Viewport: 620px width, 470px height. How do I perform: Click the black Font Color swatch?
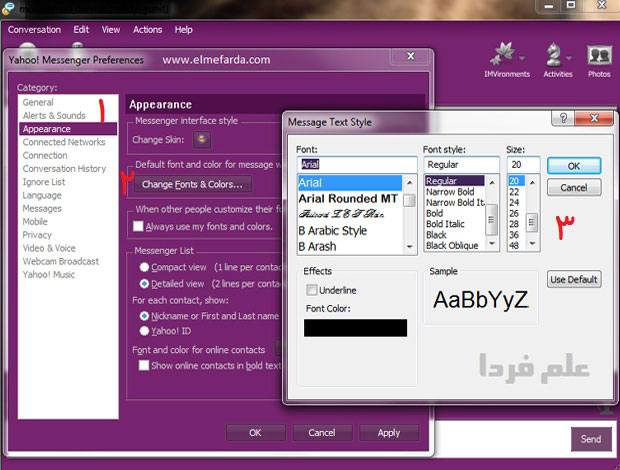coord(355,328)
